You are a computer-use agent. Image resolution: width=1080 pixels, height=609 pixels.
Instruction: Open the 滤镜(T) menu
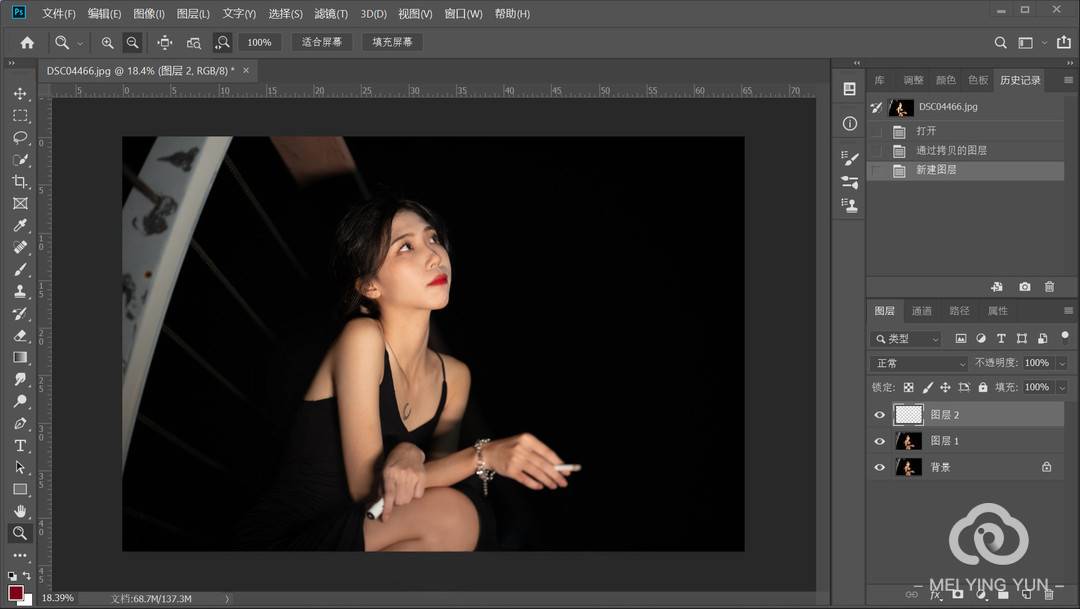pyautogui.click(x=331, y=14)
